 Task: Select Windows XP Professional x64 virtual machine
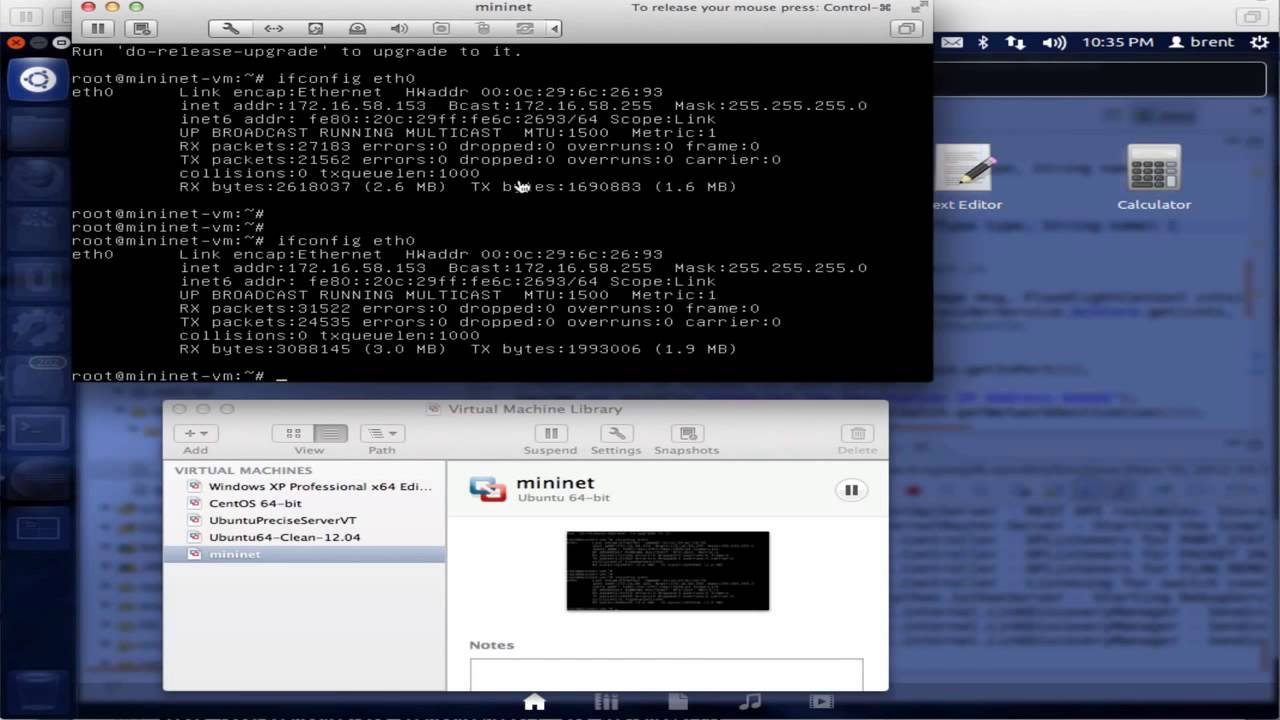tap(305, 486)
